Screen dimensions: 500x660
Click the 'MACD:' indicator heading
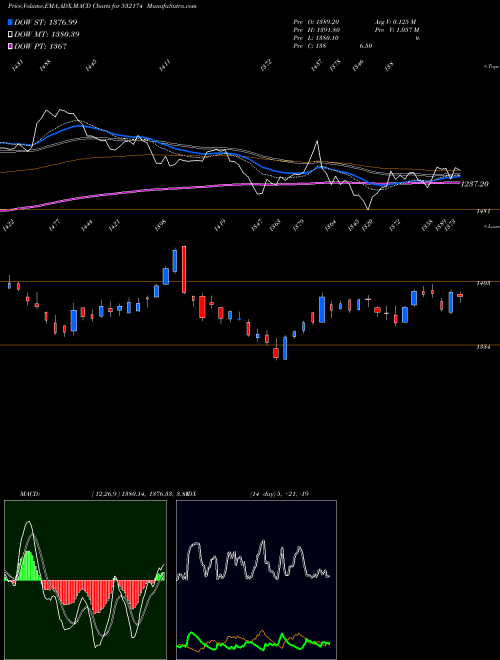coord(30,494)
